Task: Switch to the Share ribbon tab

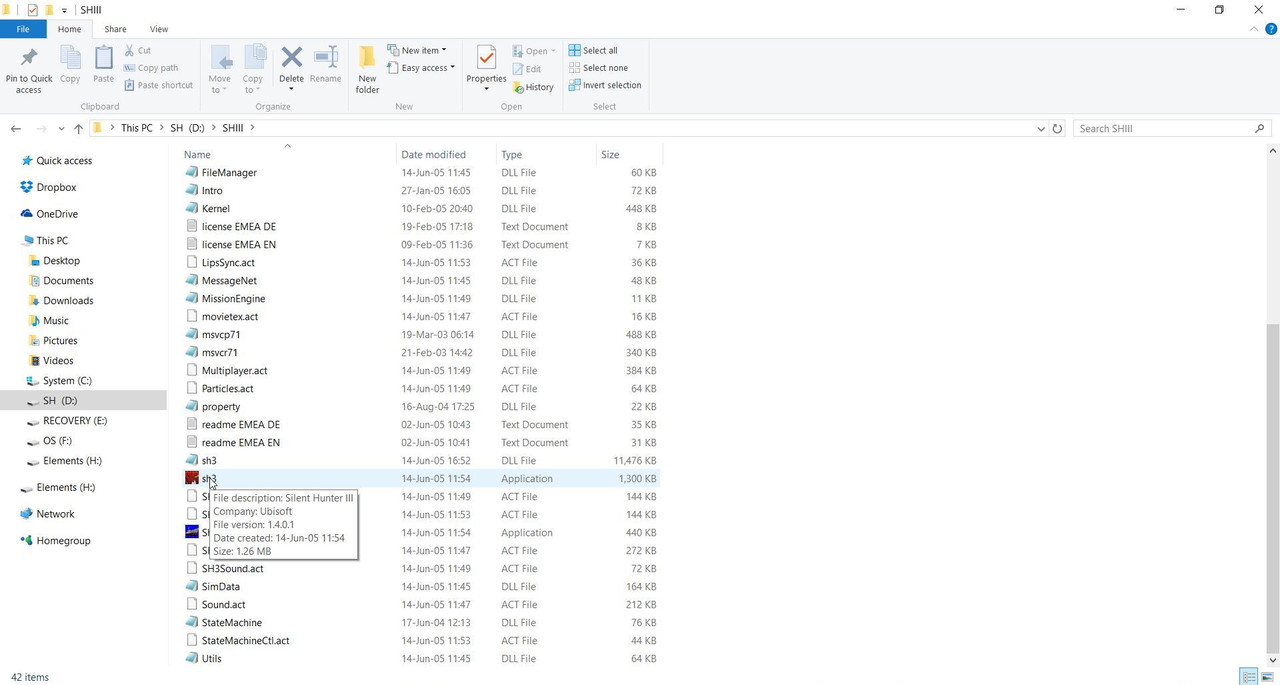Action: [x=115, y=29]
